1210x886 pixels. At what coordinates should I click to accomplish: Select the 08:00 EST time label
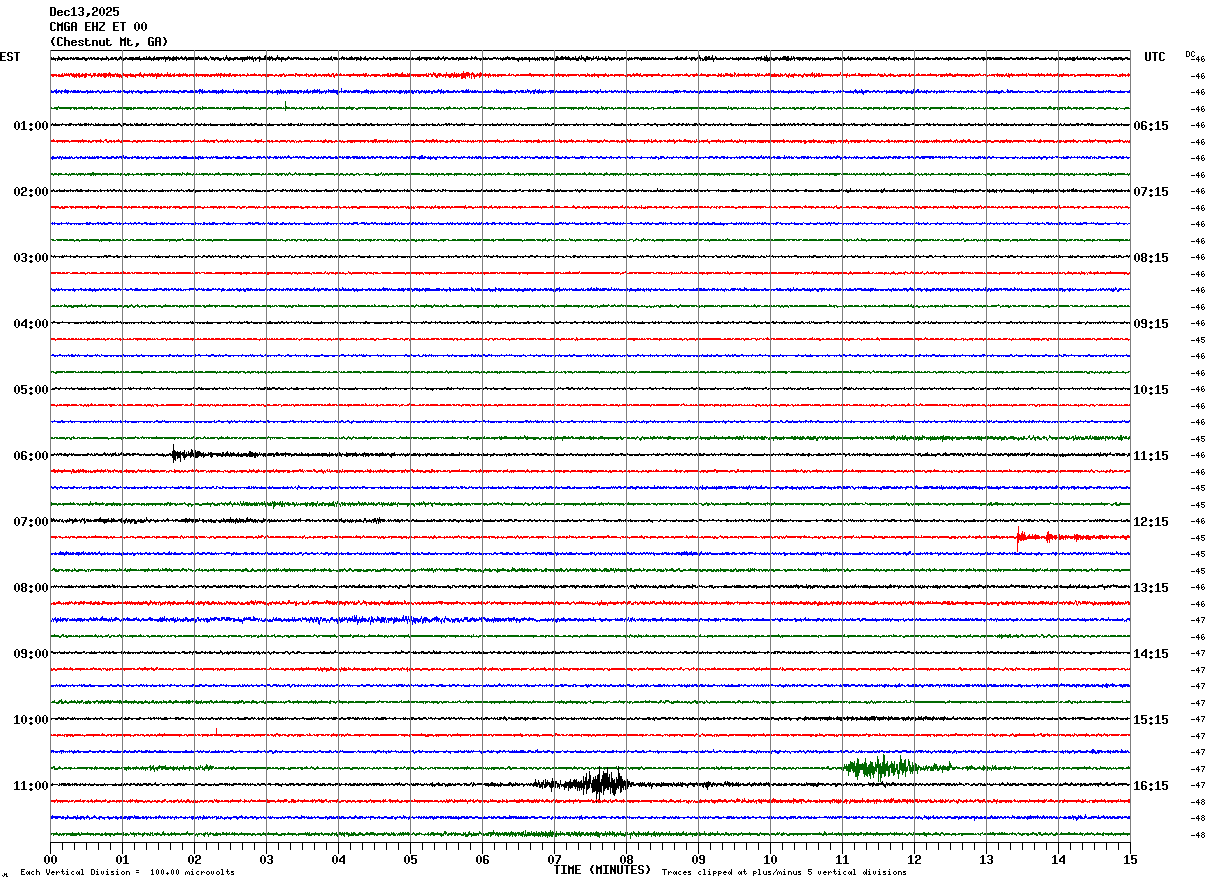30,588
